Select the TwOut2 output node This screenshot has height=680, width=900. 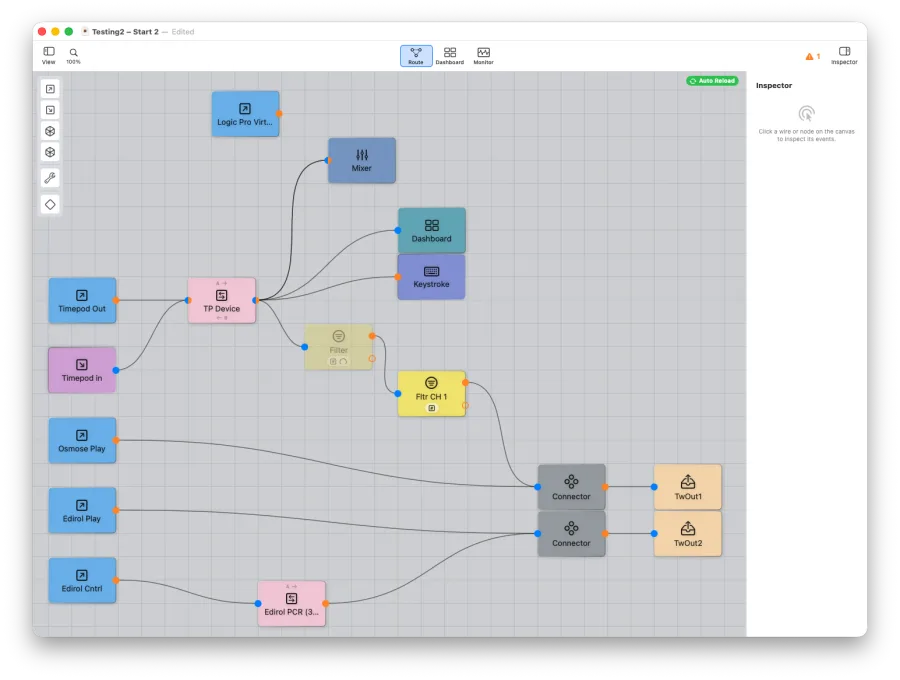pos(688,534)
